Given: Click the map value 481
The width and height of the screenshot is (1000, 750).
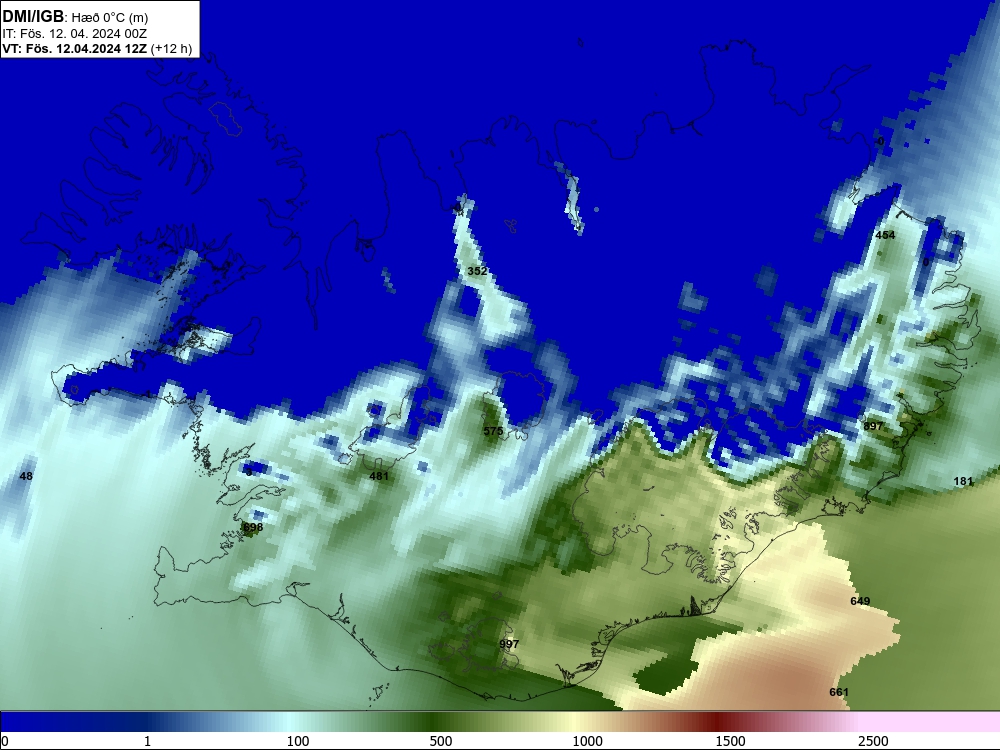Looking at the screenshot, I should point(379,476).
